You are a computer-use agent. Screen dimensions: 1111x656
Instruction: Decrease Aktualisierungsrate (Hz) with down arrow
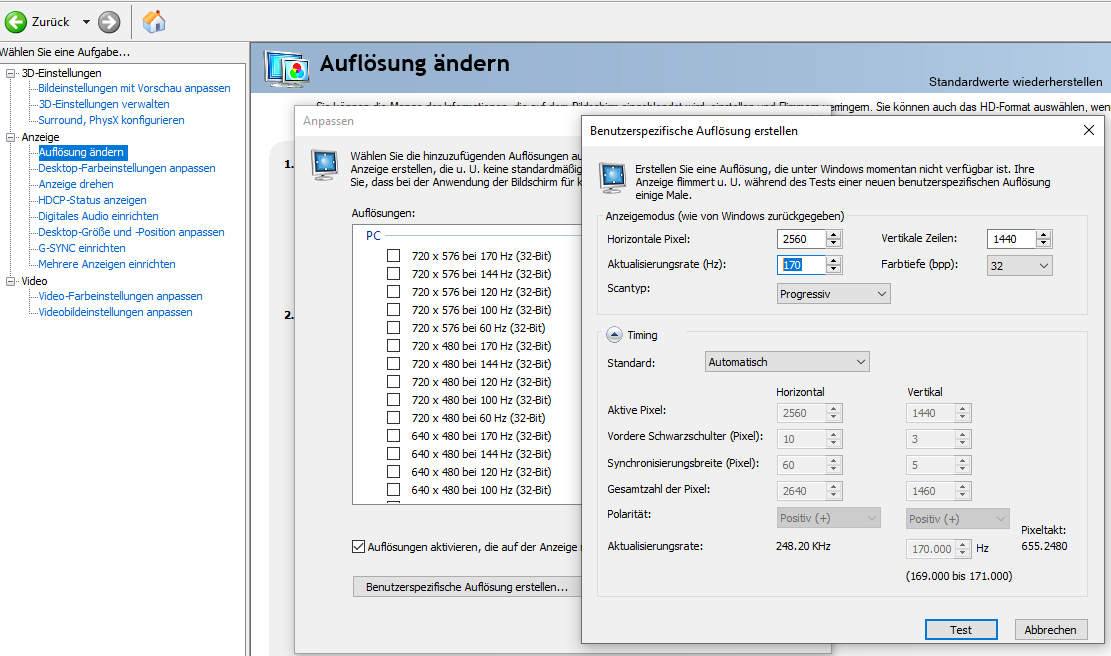(834, 269)
